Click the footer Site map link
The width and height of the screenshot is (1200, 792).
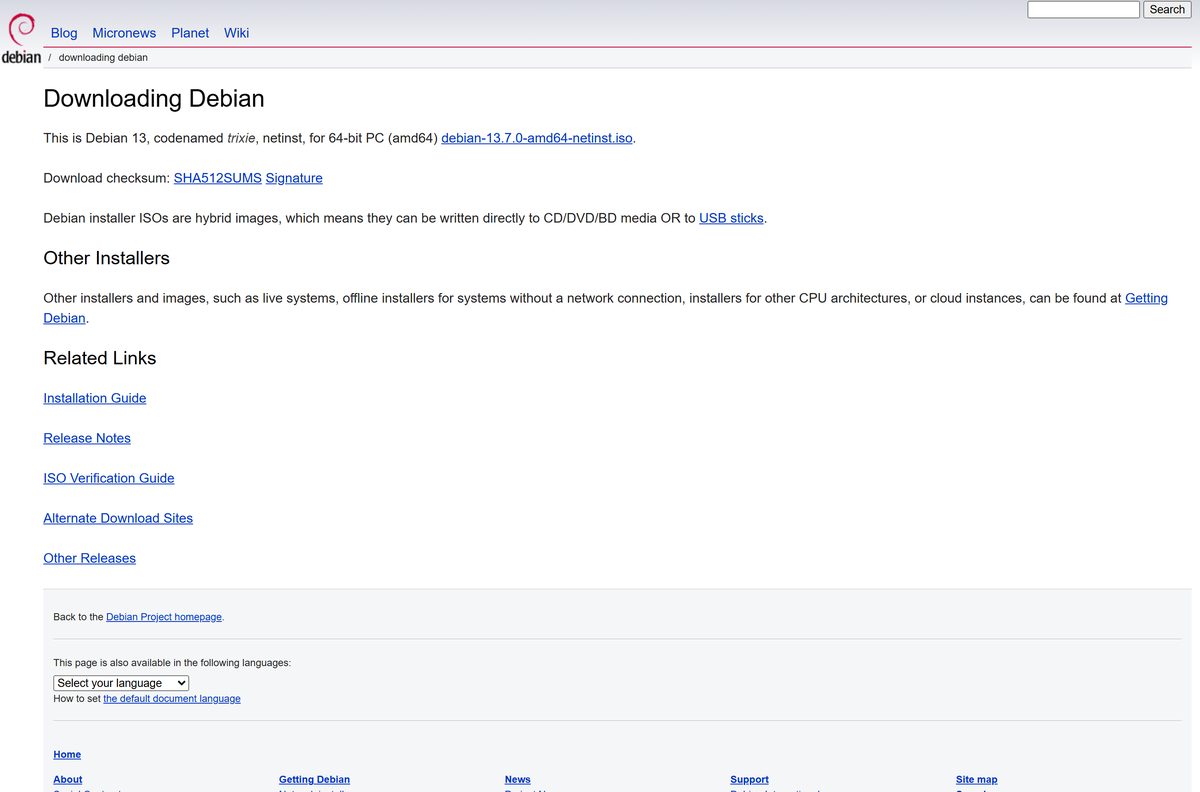click(x=977, y=780)
